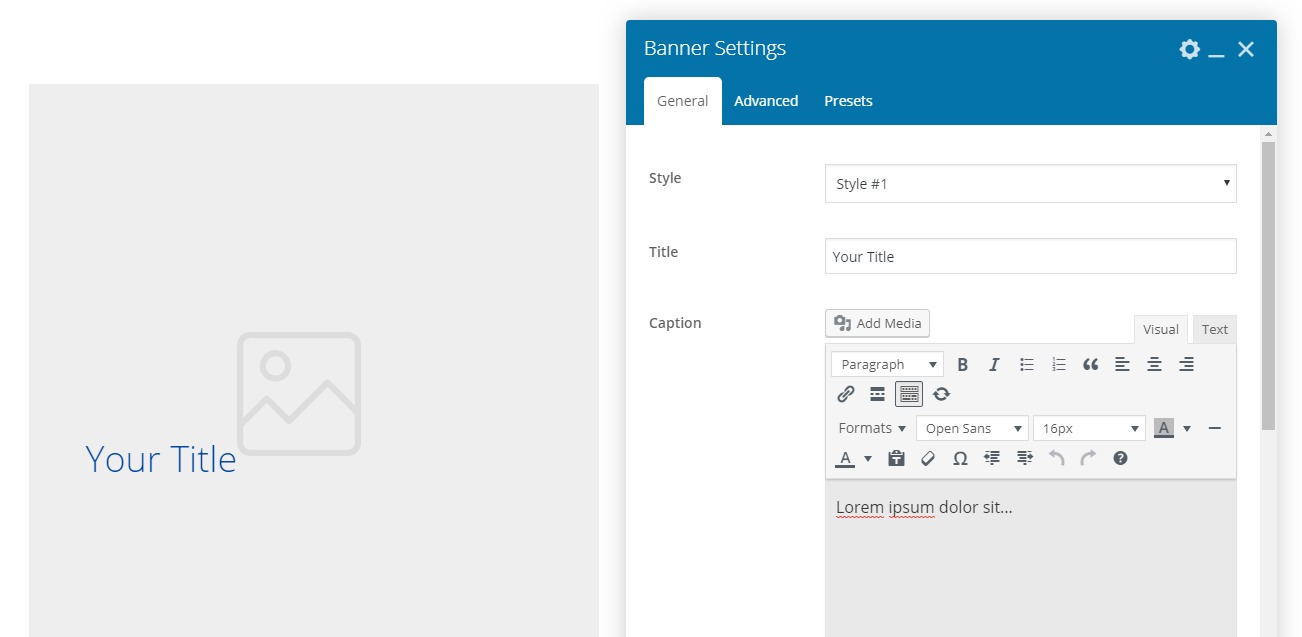This screenshot has width=1302, height=637.
Task: Switch to the Advanced tab
Action: pyautogui.click(x=766, y=101)
